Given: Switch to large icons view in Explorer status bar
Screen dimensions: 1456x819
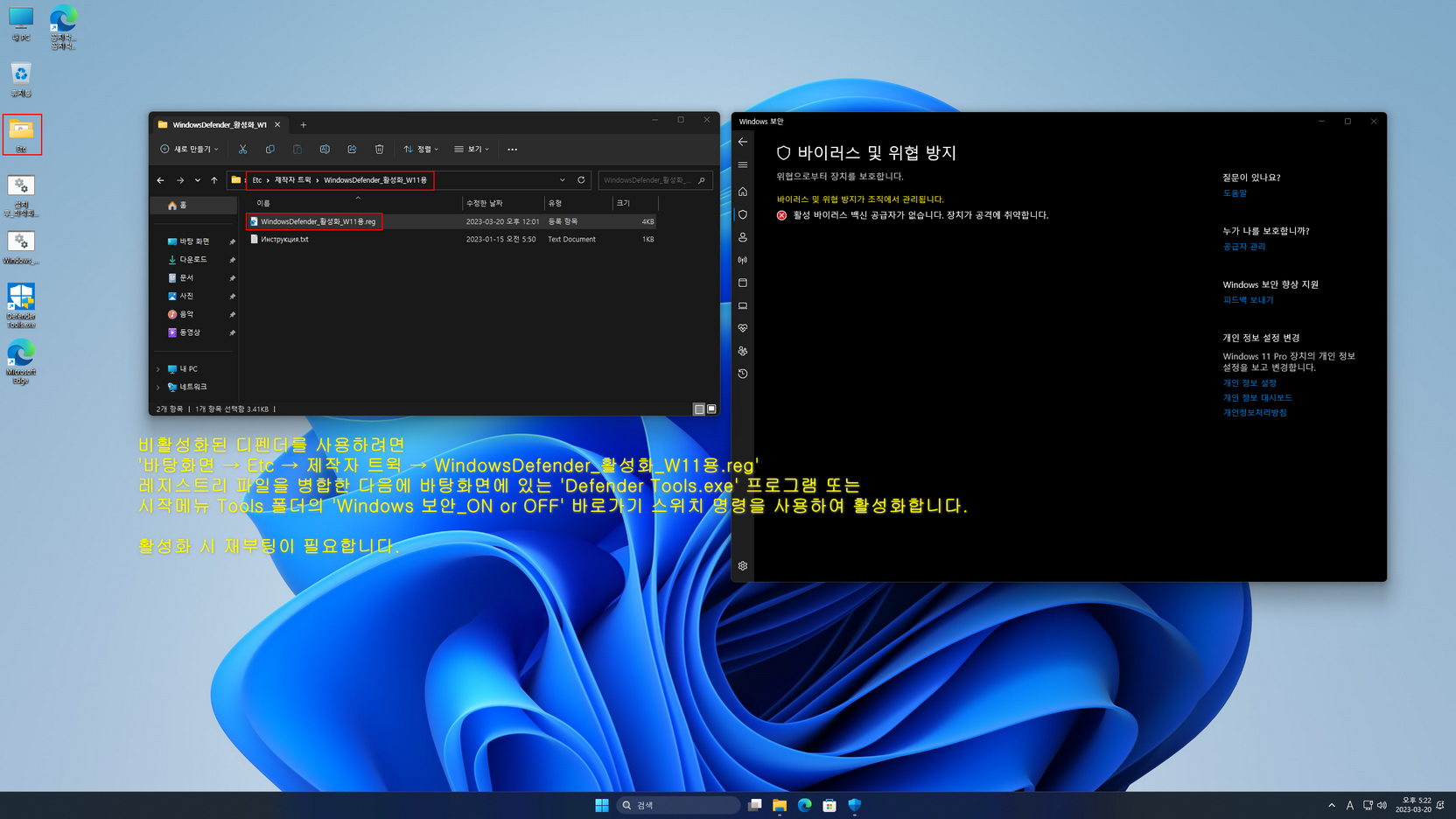Looking at the screenshot, I should pos(711,409).
